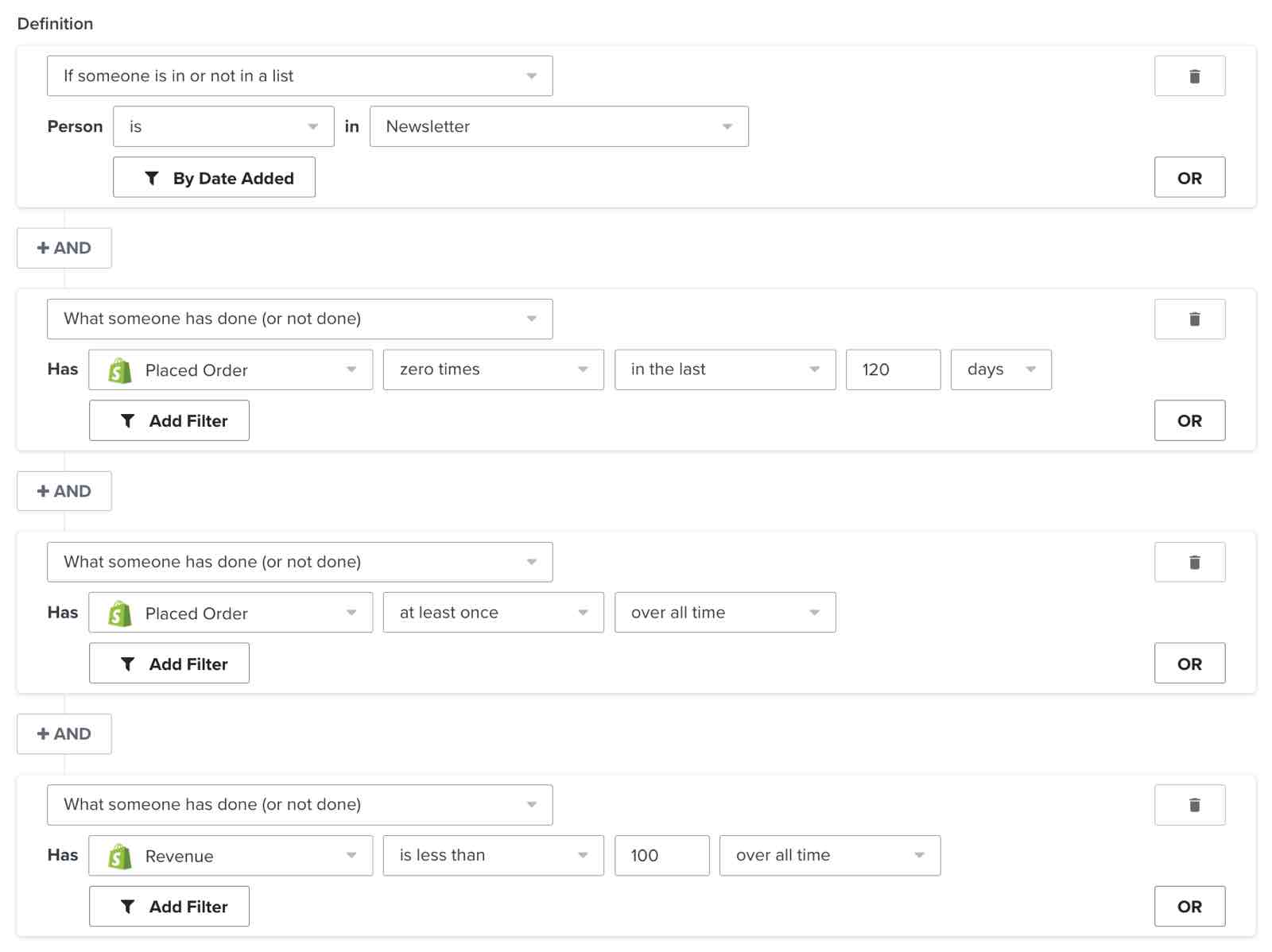Expand the 'is less than' operator dropdown
The image size is (1272, 952).
(x=493, y=856)
